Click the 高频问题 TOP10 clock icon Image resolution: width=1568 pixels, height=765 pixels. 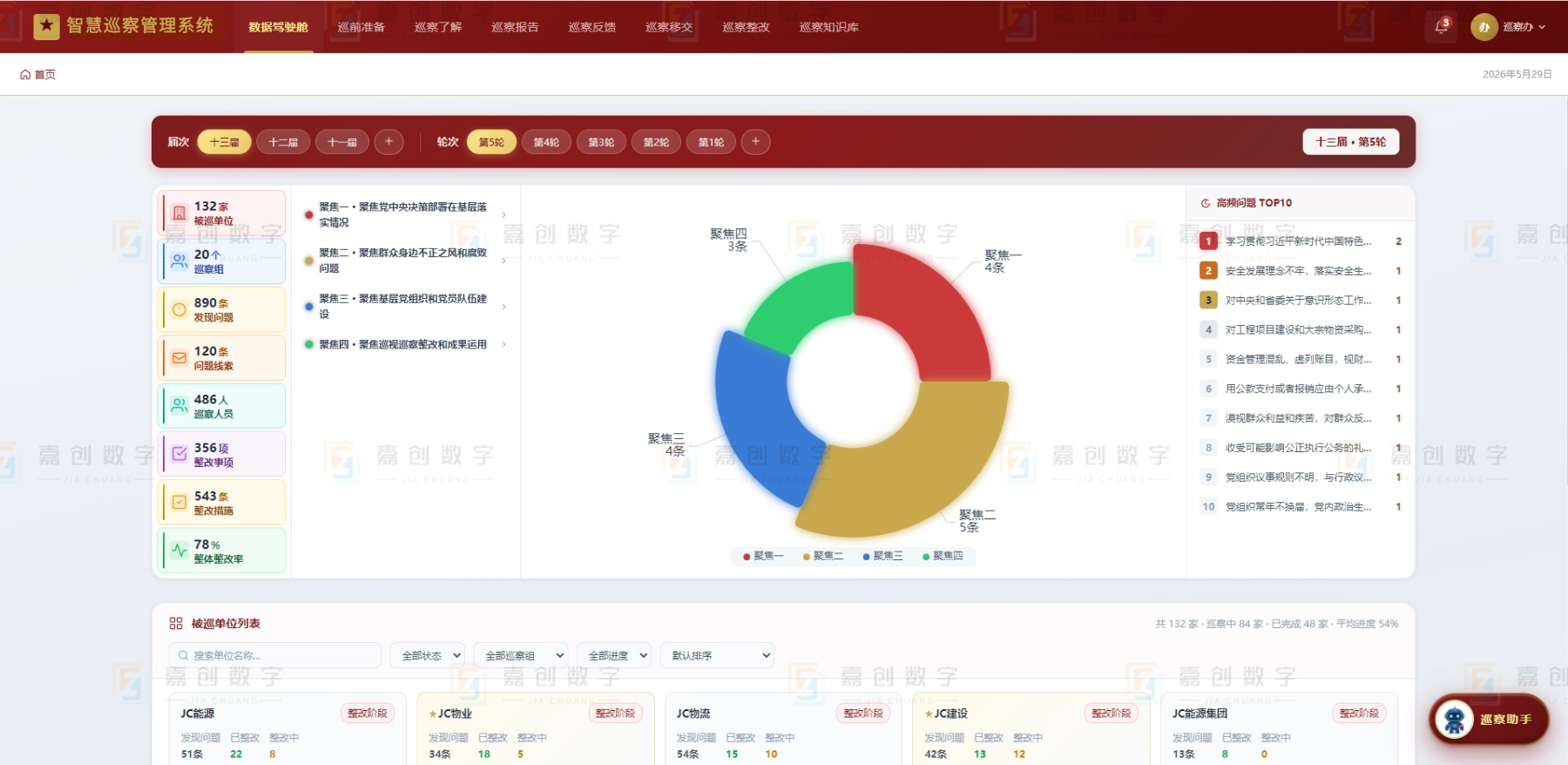pyautogui.click(x=1206, y=203)
